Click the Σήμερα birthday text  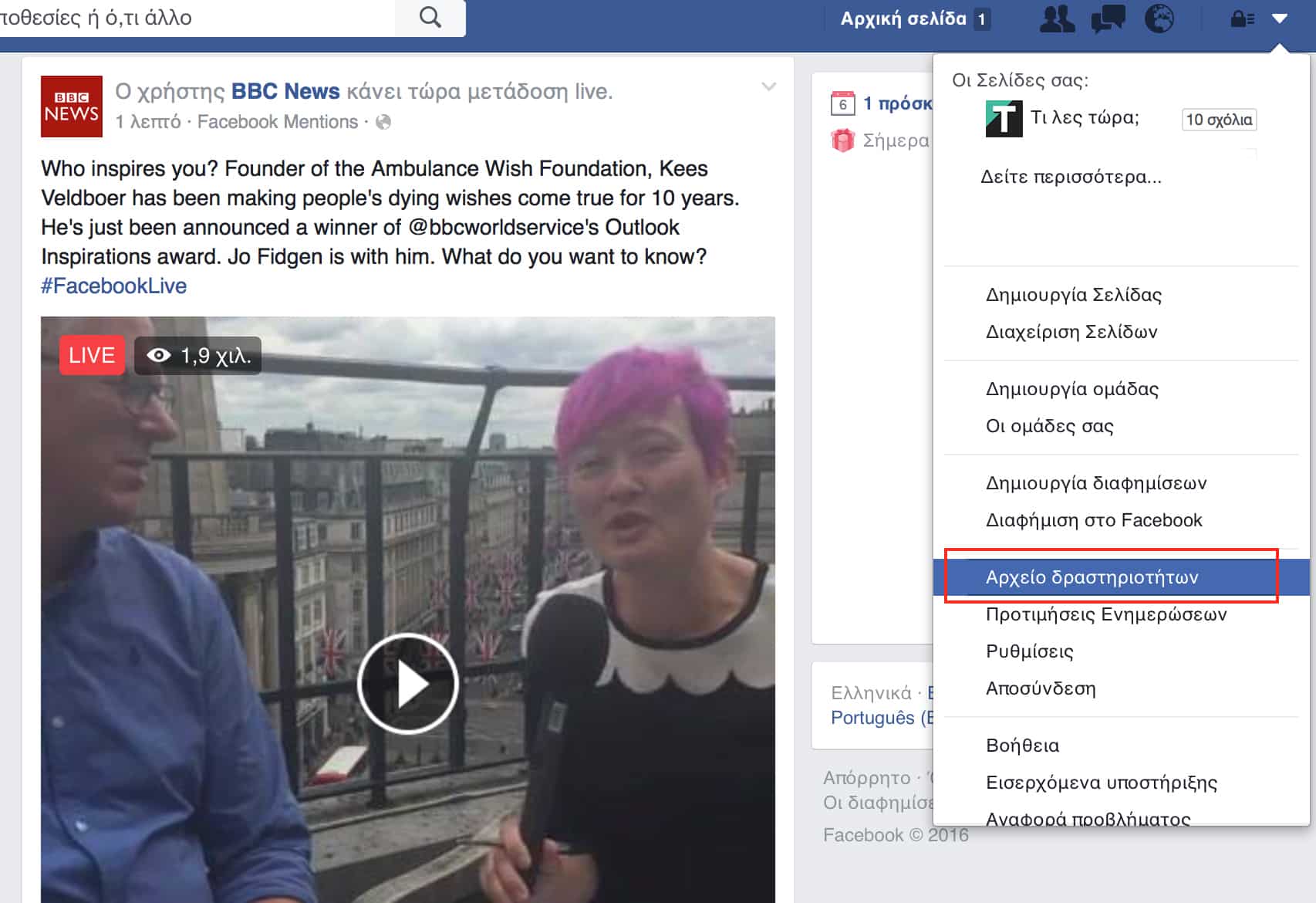pos(896,140)
